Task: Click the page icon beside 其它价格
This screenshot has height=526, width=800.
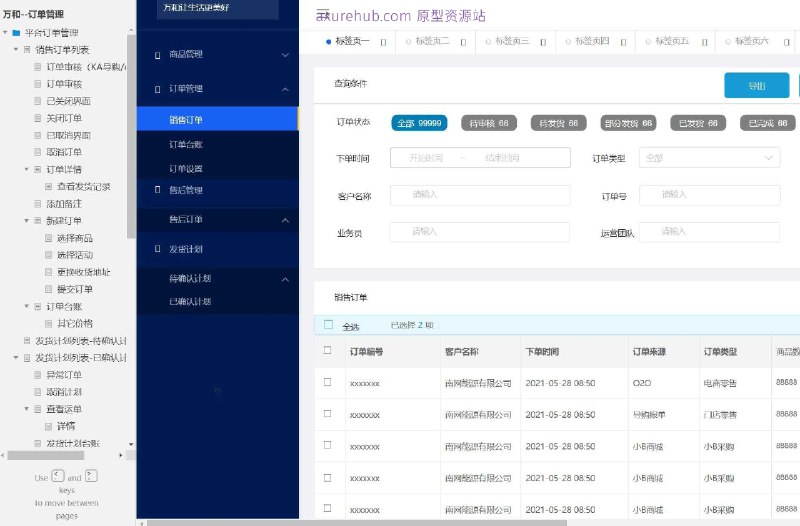Action: (48, 323)
